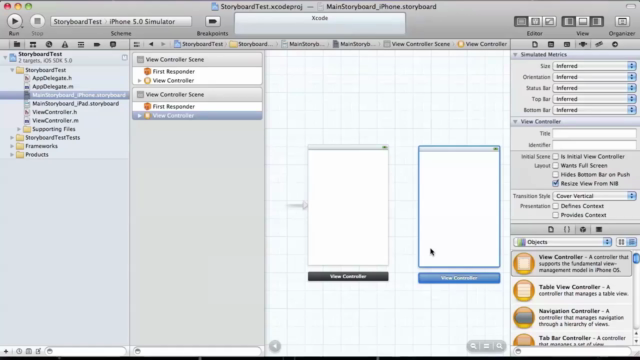Show the Issue navigator tab
Viewport: 640px width, 360px height.
coord(65,44)
